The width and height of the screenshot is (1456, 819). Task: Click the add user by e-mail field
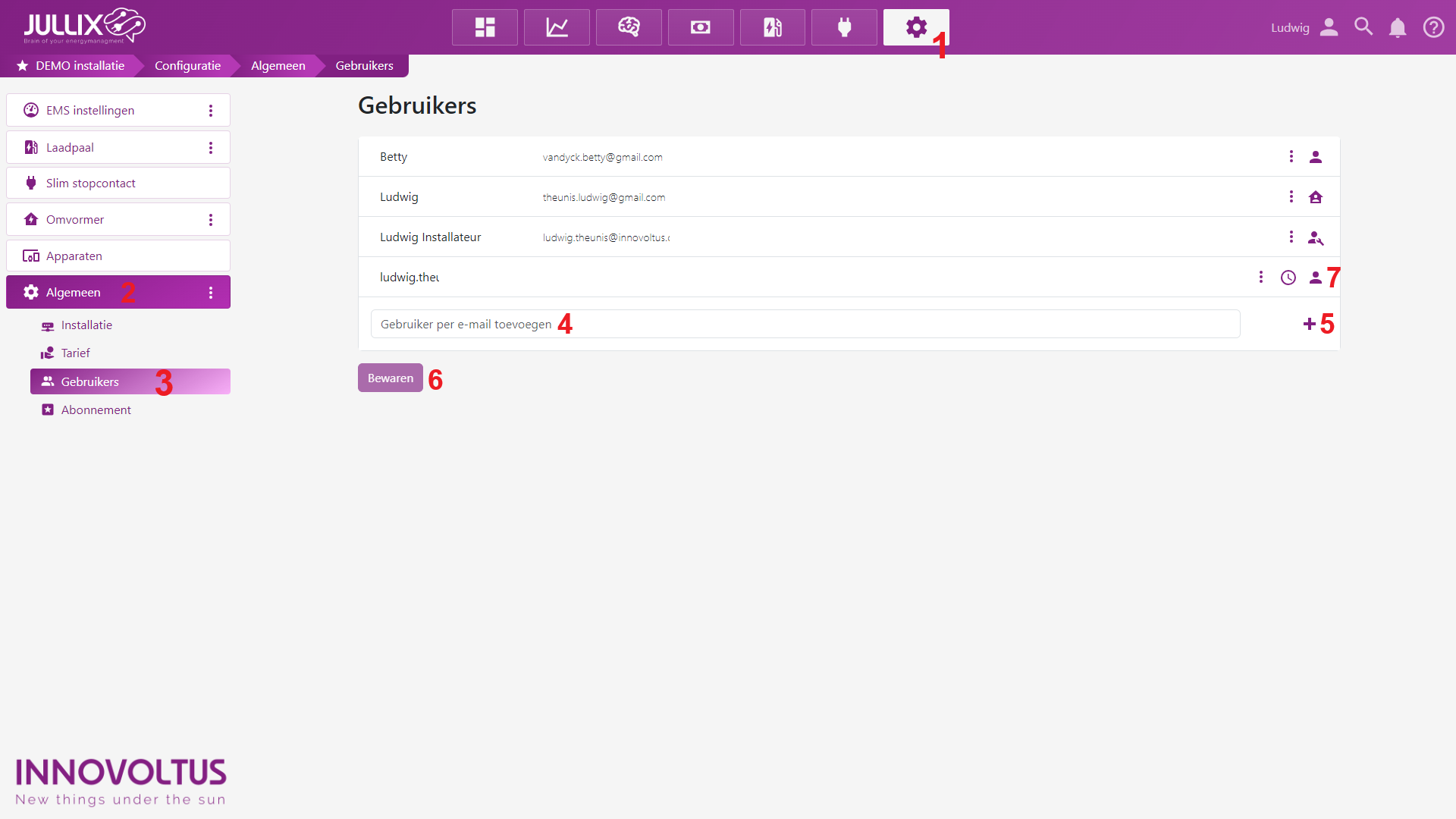point(804,324)
